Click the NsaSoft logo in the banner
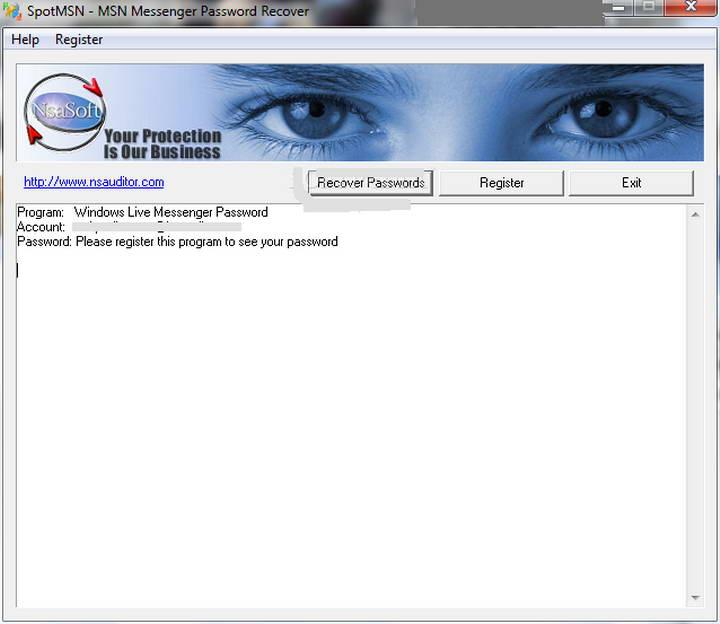 [x=64, y=112]
